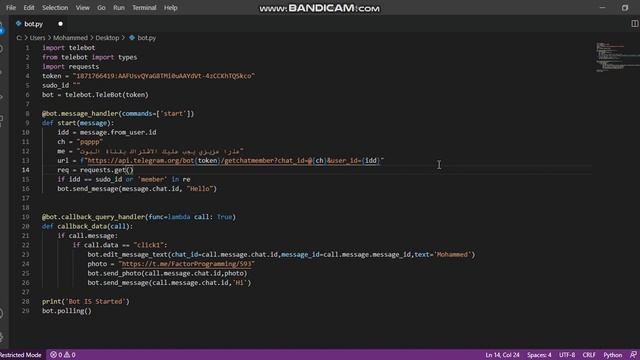This screenshot has width=640, height=360.
Task: Click the 'ch = "pqppp"' line
Action: [x=80, y=142]
